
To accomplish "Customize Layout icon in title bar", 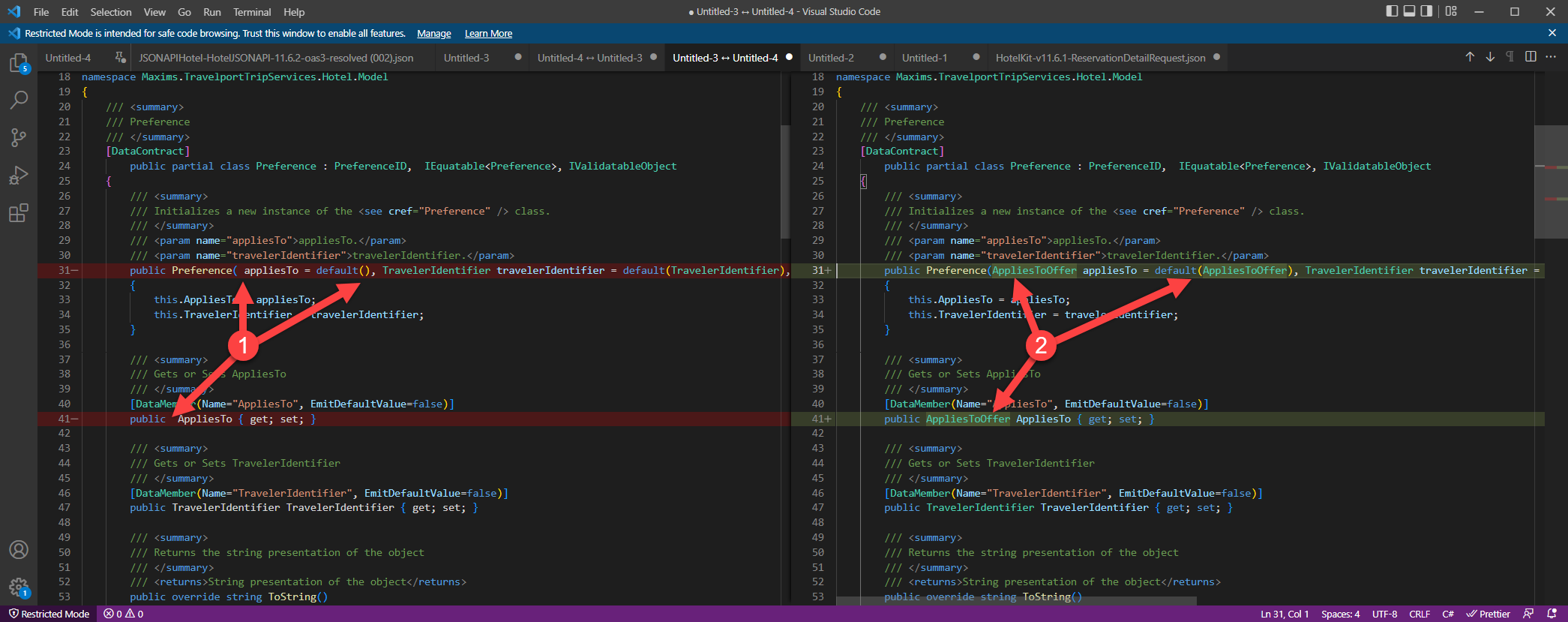I will (x=1451, y=11).
